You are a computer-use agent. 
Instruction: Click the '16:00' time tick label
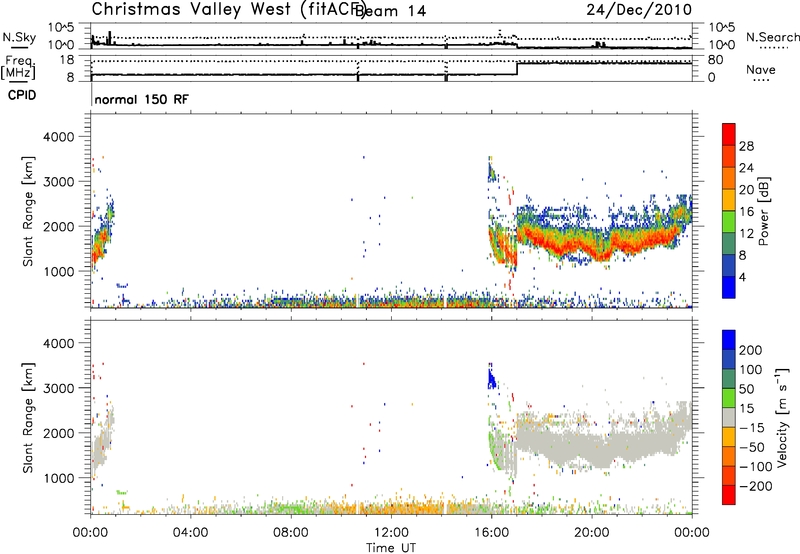(x=491, y=533)
